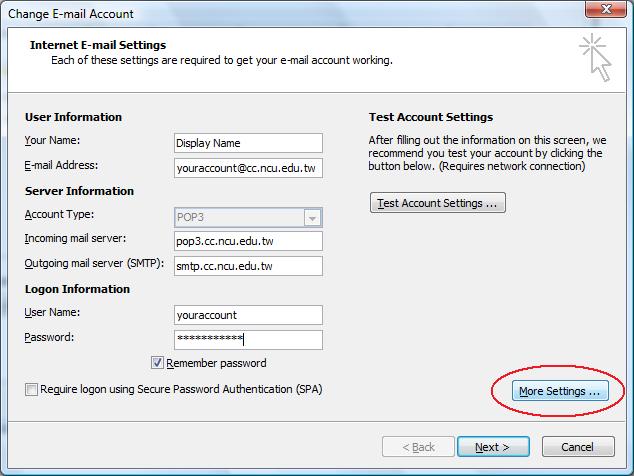The width and height of the screenshot is (634, 476).
Task: Close the Change E-mail Account dialog
Action: coord(604,12)
